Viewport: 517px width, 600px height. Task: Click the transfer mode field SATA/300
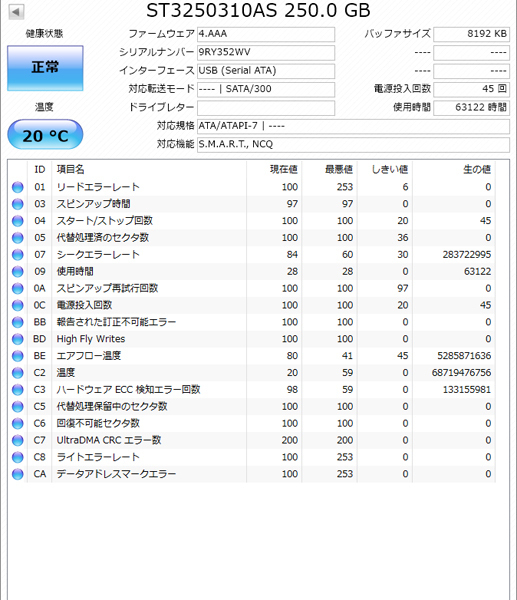point(266,89)
